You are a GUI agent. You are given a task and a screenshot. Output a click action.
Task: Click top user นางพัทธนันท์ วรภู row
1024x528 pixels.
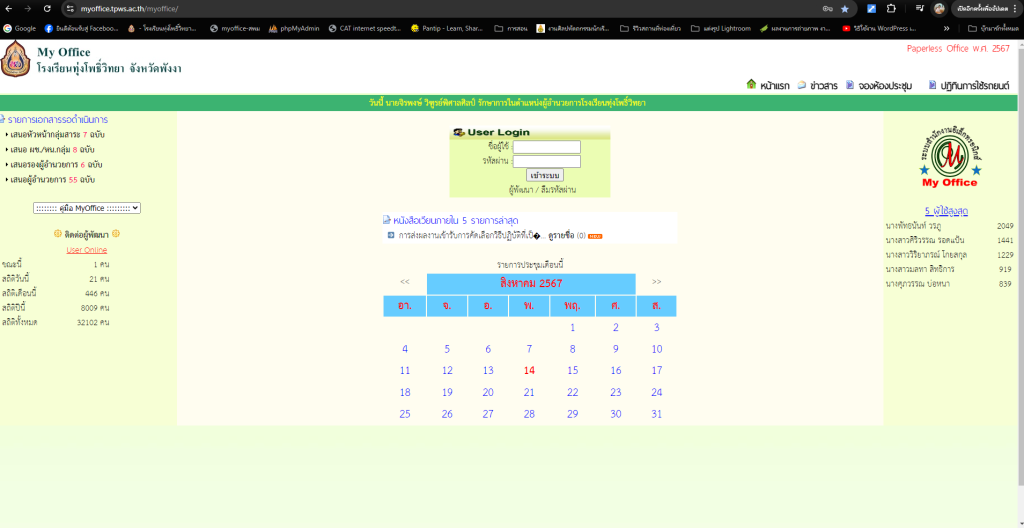950,226
